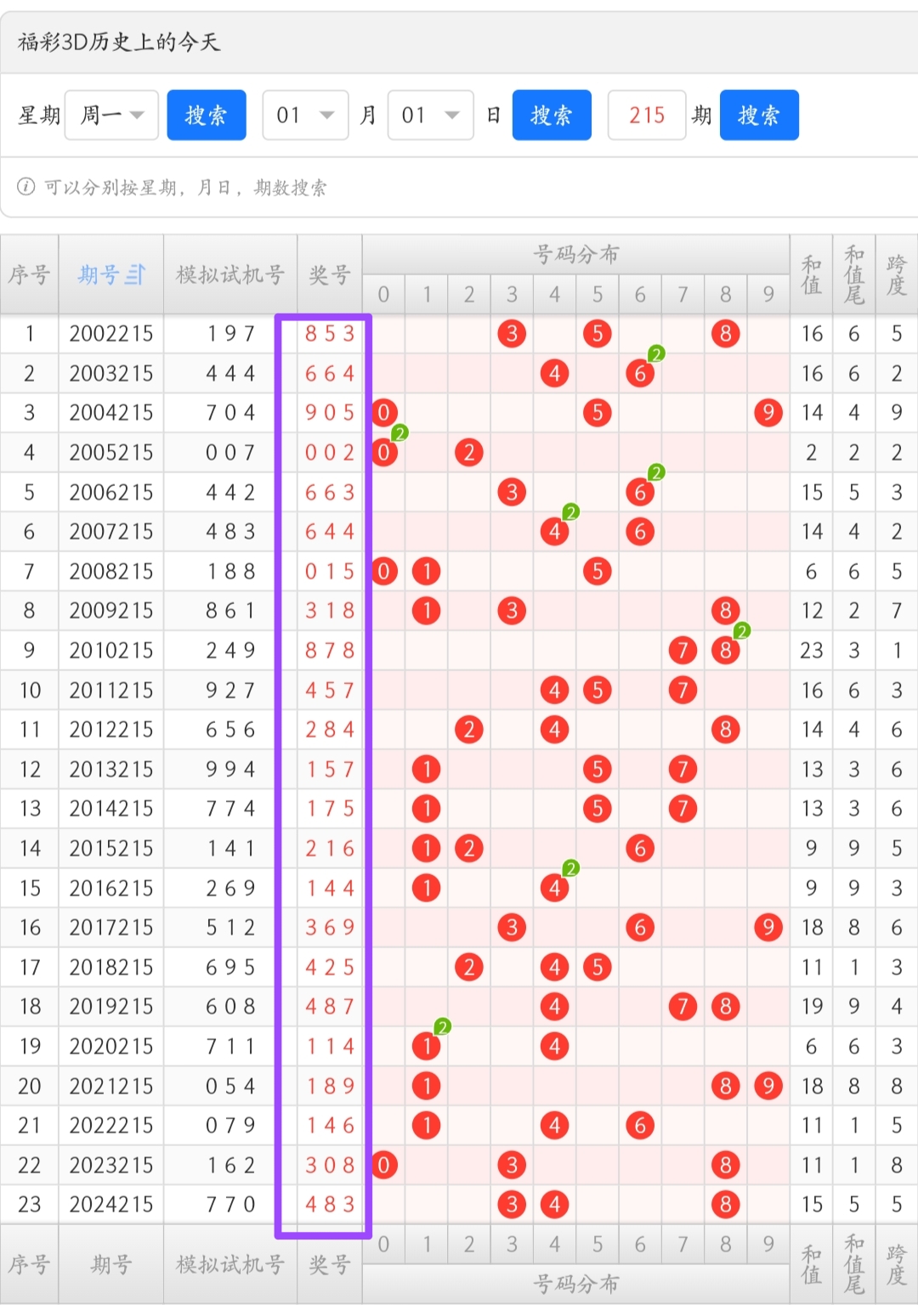Focus the period input field showing 215
The width and height of the screenshot is (918, 1316).
click(647, 115)
